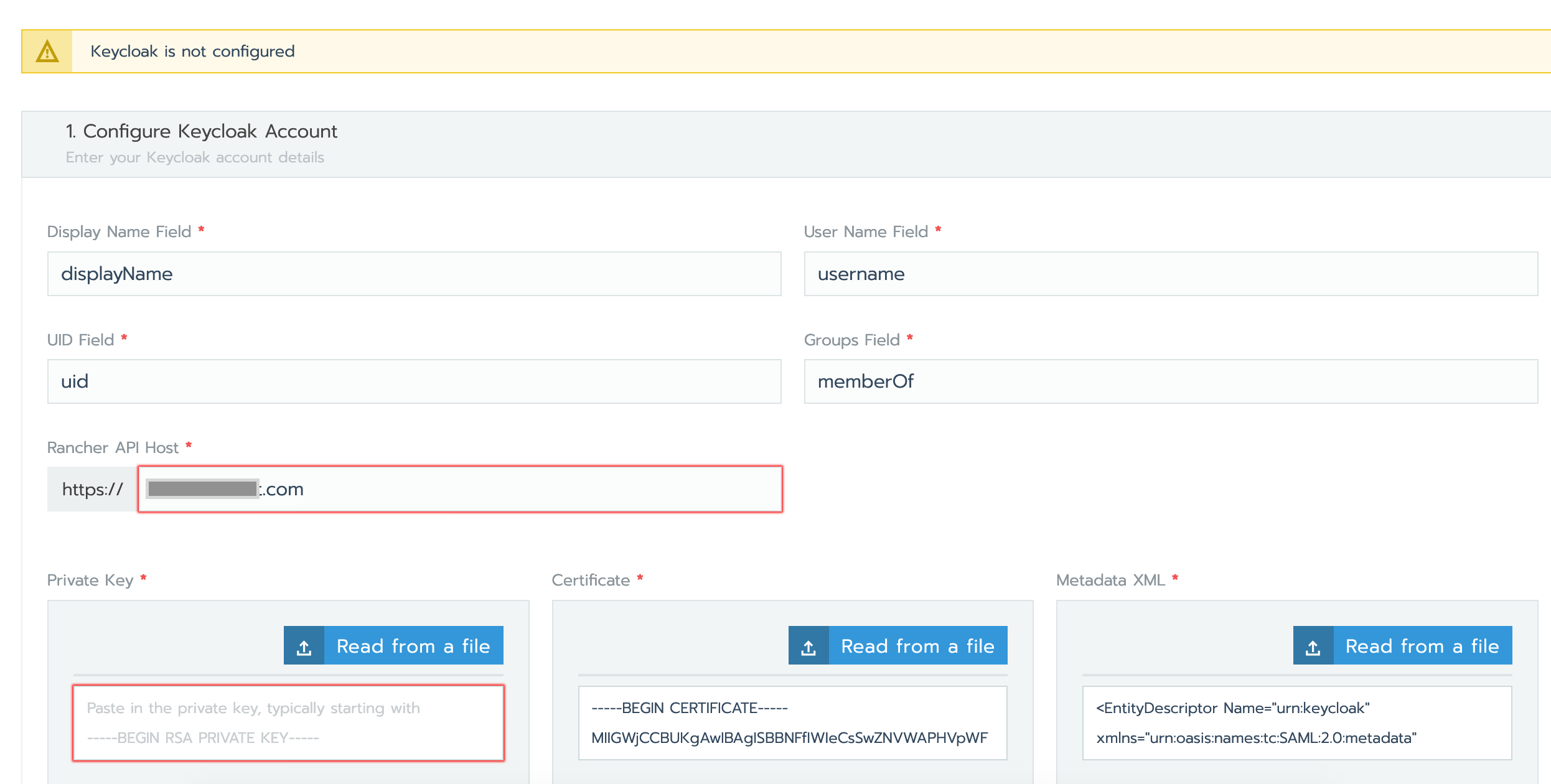Focus the User Name Field input
1551x784 pixels.
coord(1170,274)
